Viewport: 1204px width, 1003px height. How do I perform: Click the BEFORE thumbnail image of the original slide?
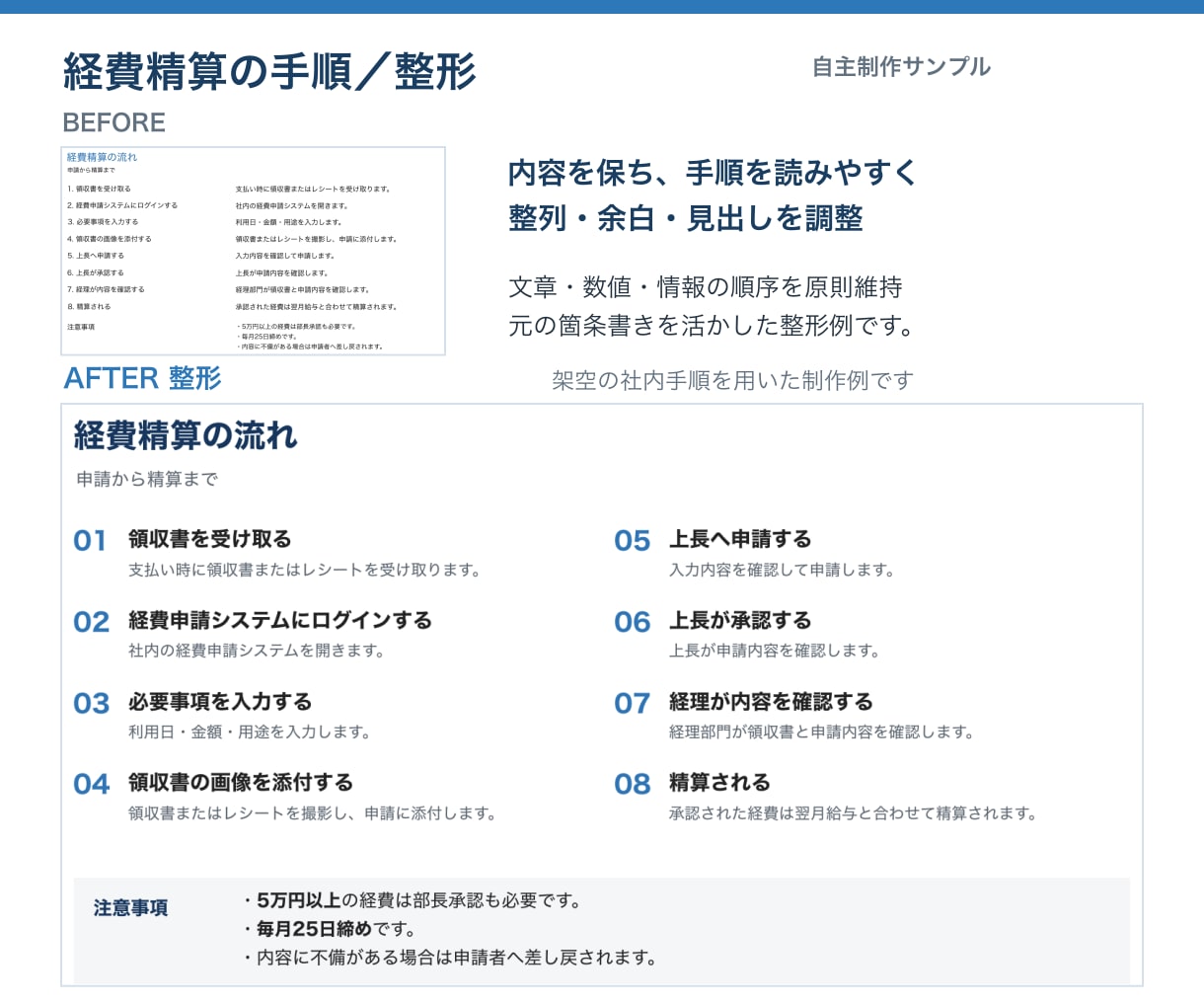coord(253,251)
